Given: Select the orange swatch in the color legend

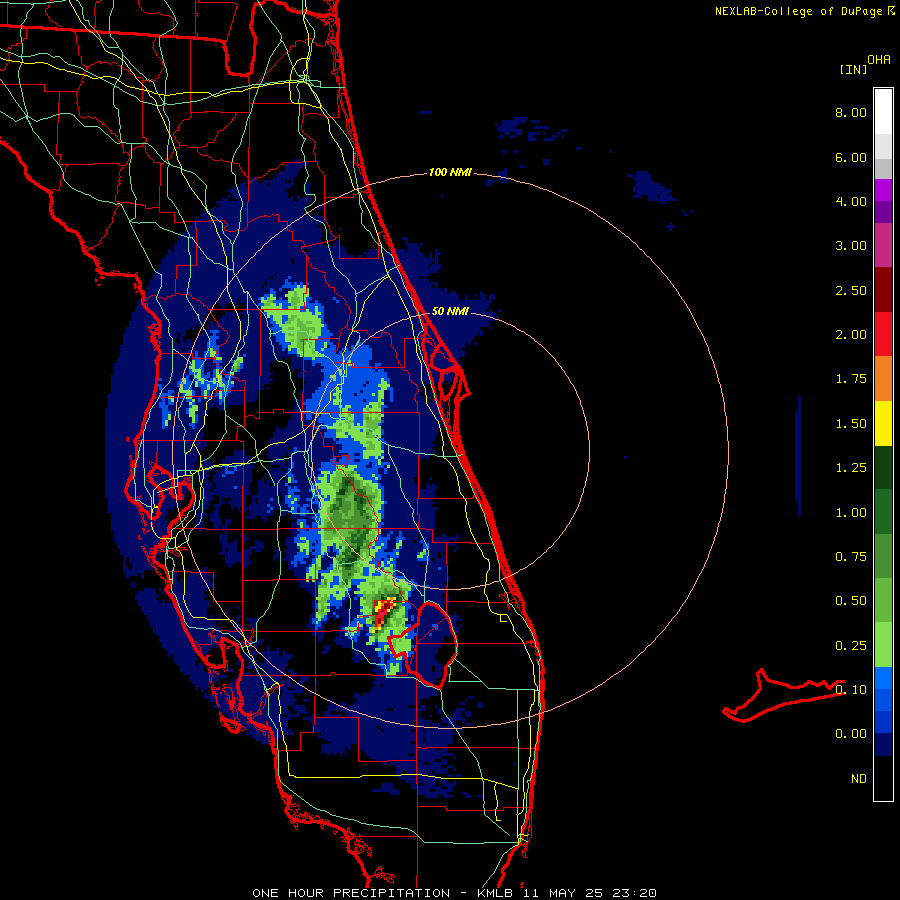Looking at the screenshot, I should point(883,379).
